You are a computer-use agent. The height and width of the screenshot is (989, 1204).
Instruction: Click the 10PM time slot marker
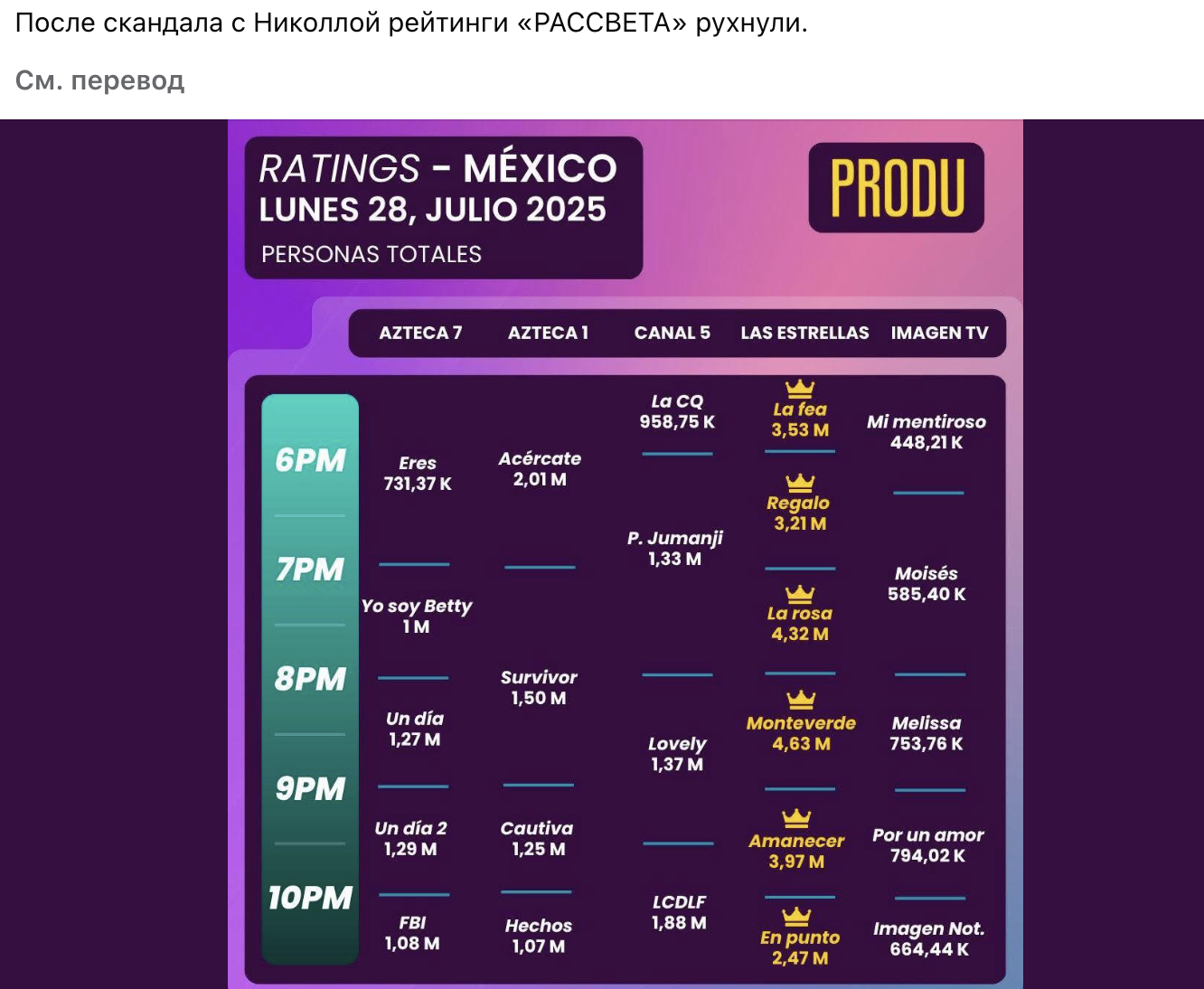(x=310, y=898)
